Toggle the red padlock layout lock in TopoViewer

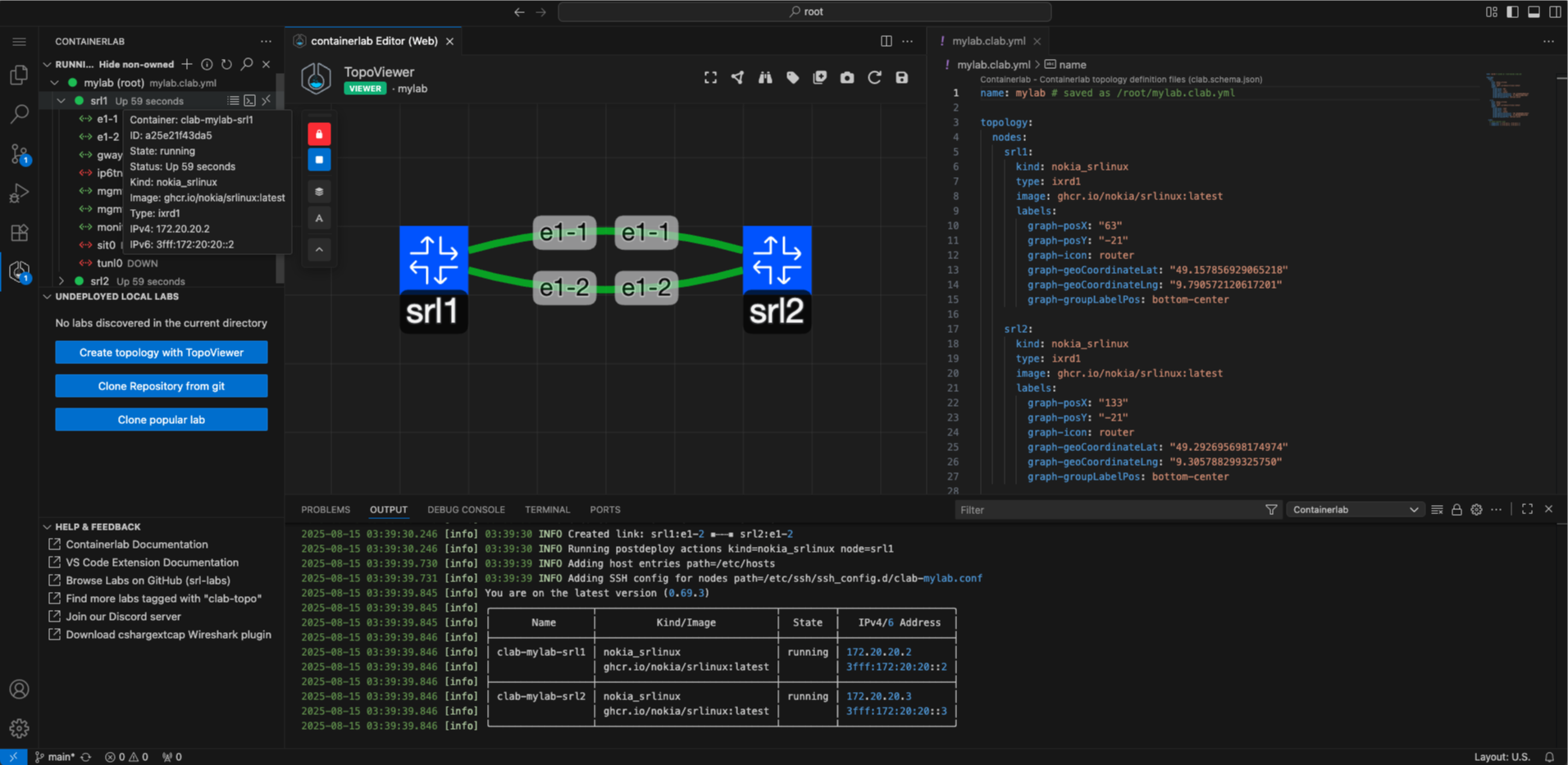(318, 133)
